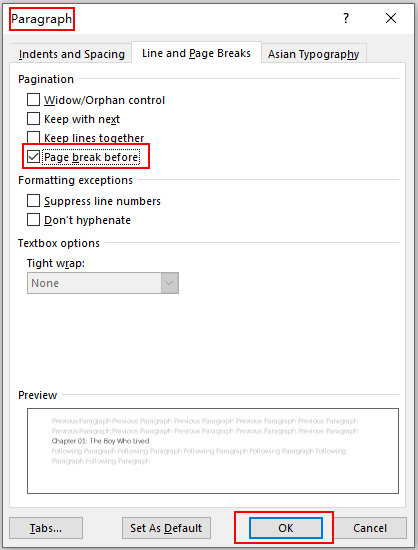Screen dimensions: 418x550
Task: Open the Tabs... settings button
Action: tap(46, 528)
